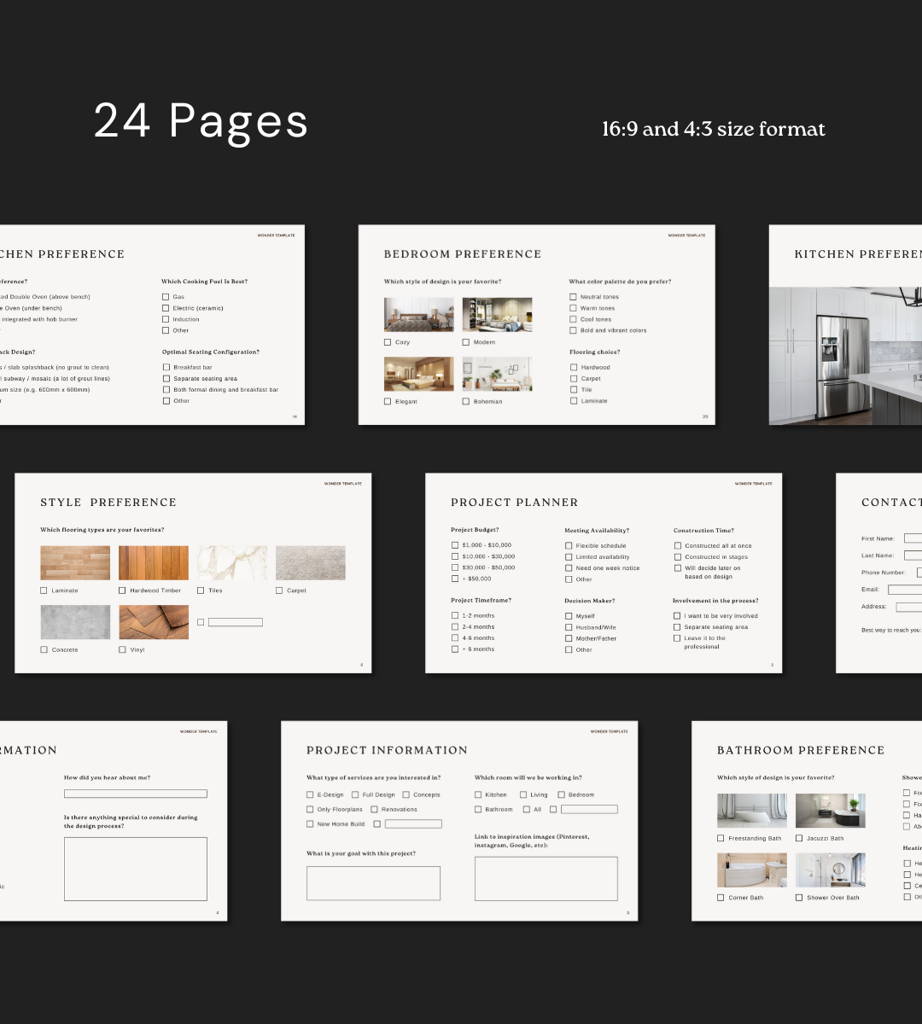The width and height of the screenshot is (922, 1024).
Task: Check the 1-2 months timeframe checkbox
Action: (x=454, y=615)
